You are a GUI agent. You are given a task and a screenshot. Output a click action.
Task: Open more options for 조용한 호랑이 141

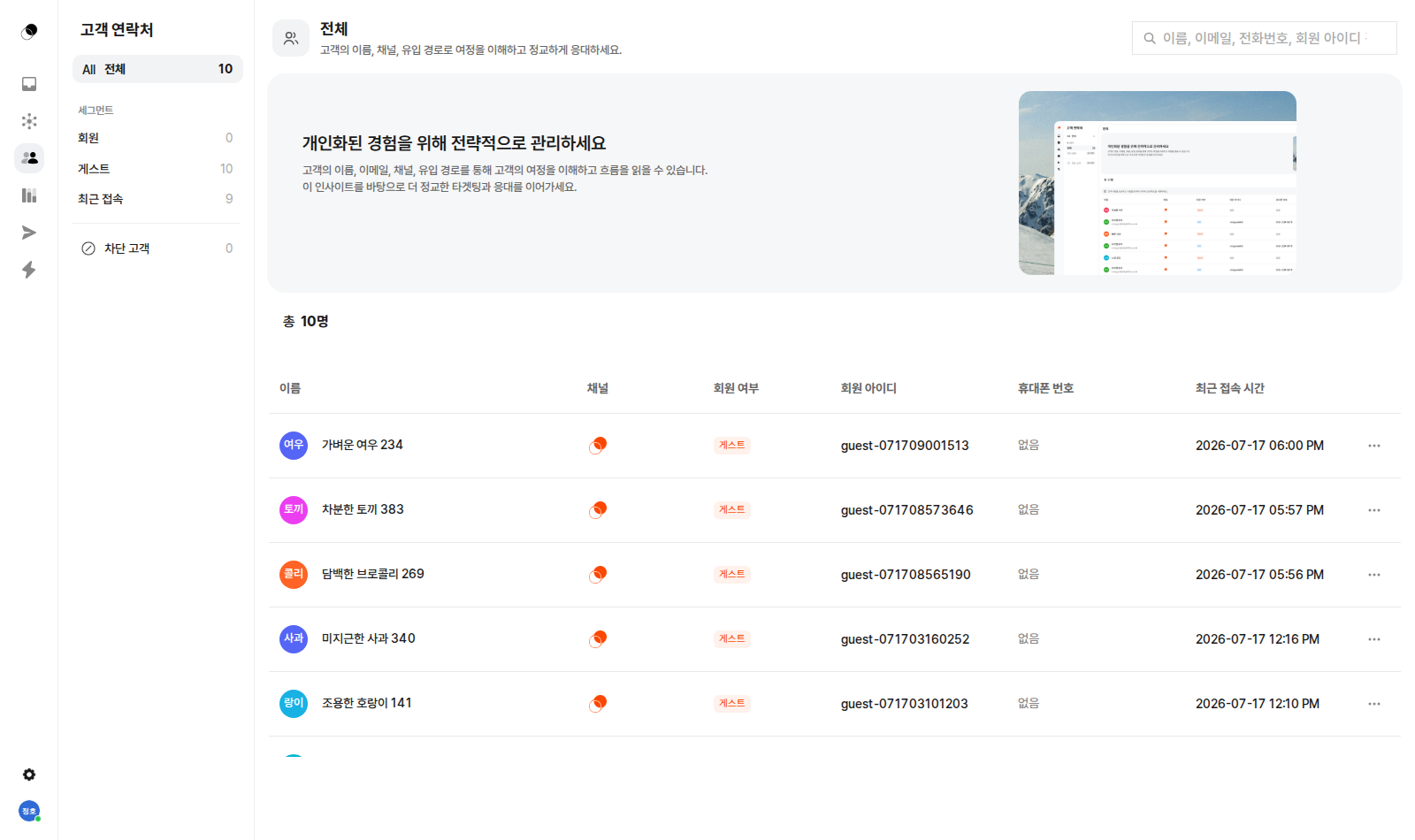(1374, 704)
